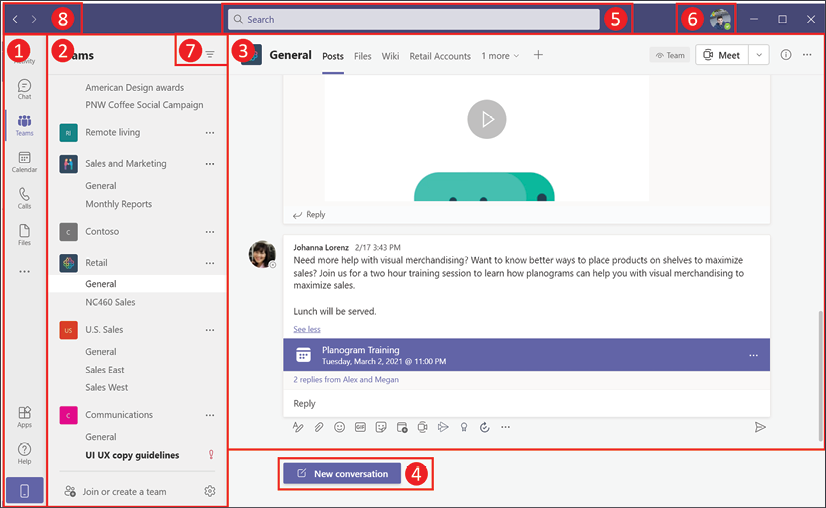826x508 pixels.
Task: Click Reply under the video post
Action: coord(309,214)
